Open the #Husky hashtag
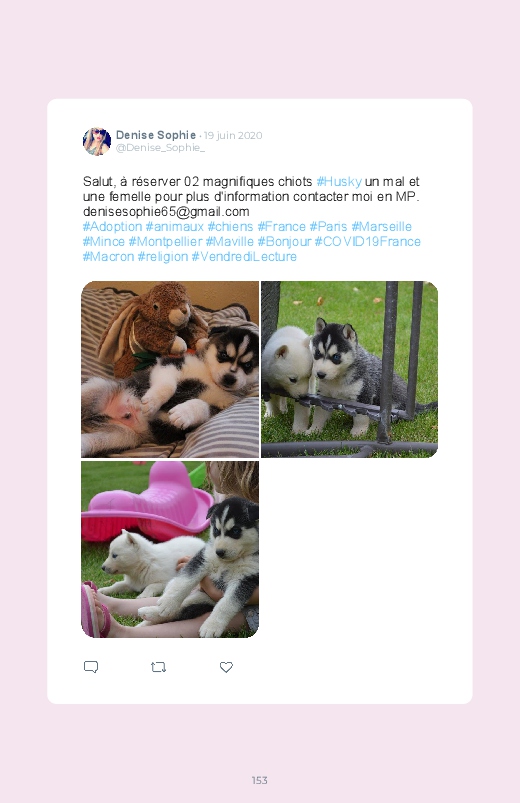Screen dimensions: 520x803 click(x=339, y=181)
